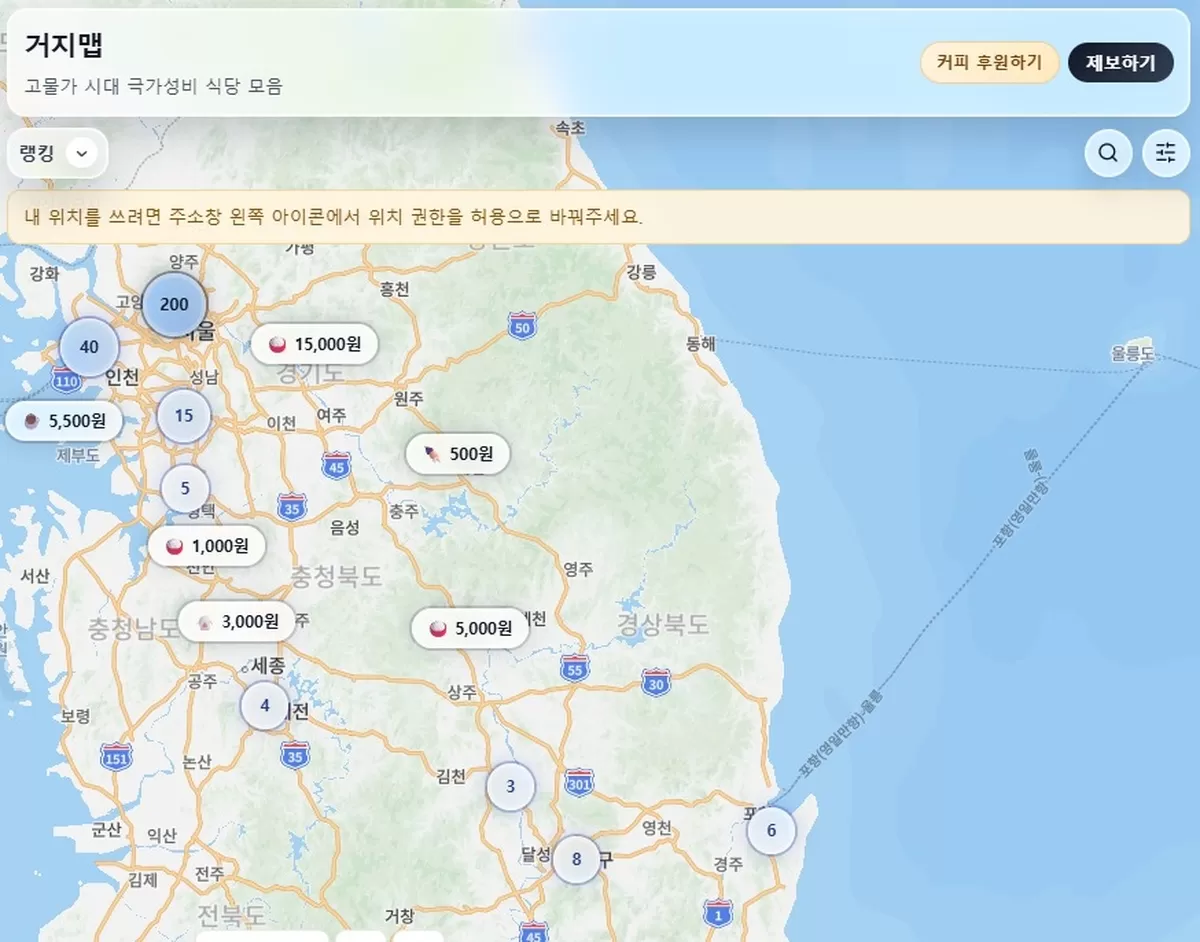Open the 200 cluster near 서울
The width and height of the screenshot is (1200, 942).
(173, 303)
